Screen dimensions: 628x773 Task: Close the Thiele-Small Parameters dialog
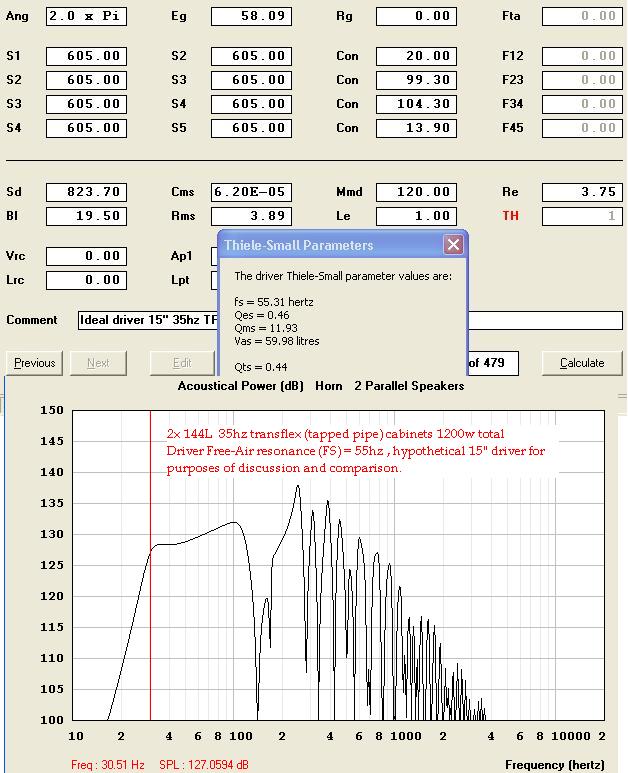[453, 245]
